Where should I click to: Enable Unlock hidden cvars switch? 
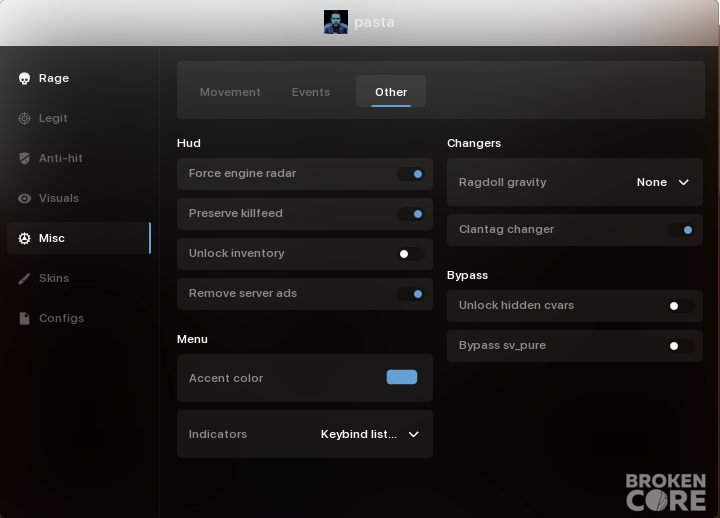point(681,306)
